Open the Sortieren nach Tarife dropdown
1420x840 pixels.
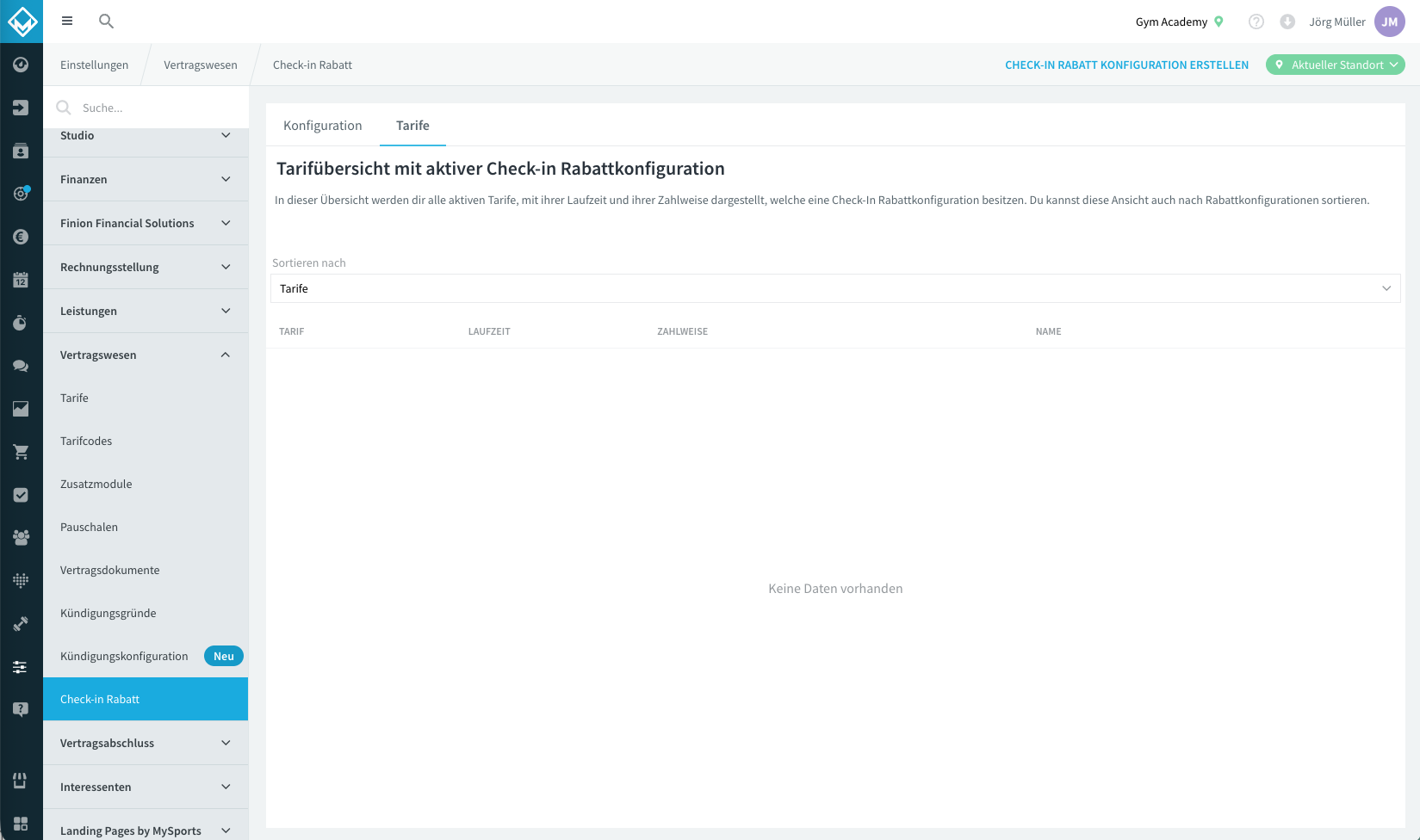(x=835, y=288)
